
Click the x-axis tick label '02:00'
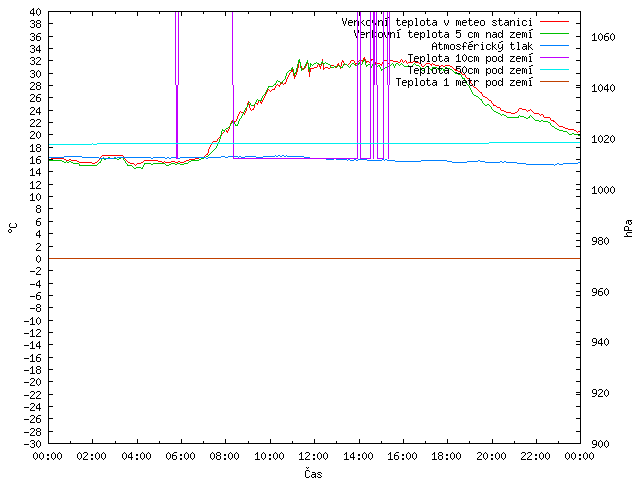(92, 456)
